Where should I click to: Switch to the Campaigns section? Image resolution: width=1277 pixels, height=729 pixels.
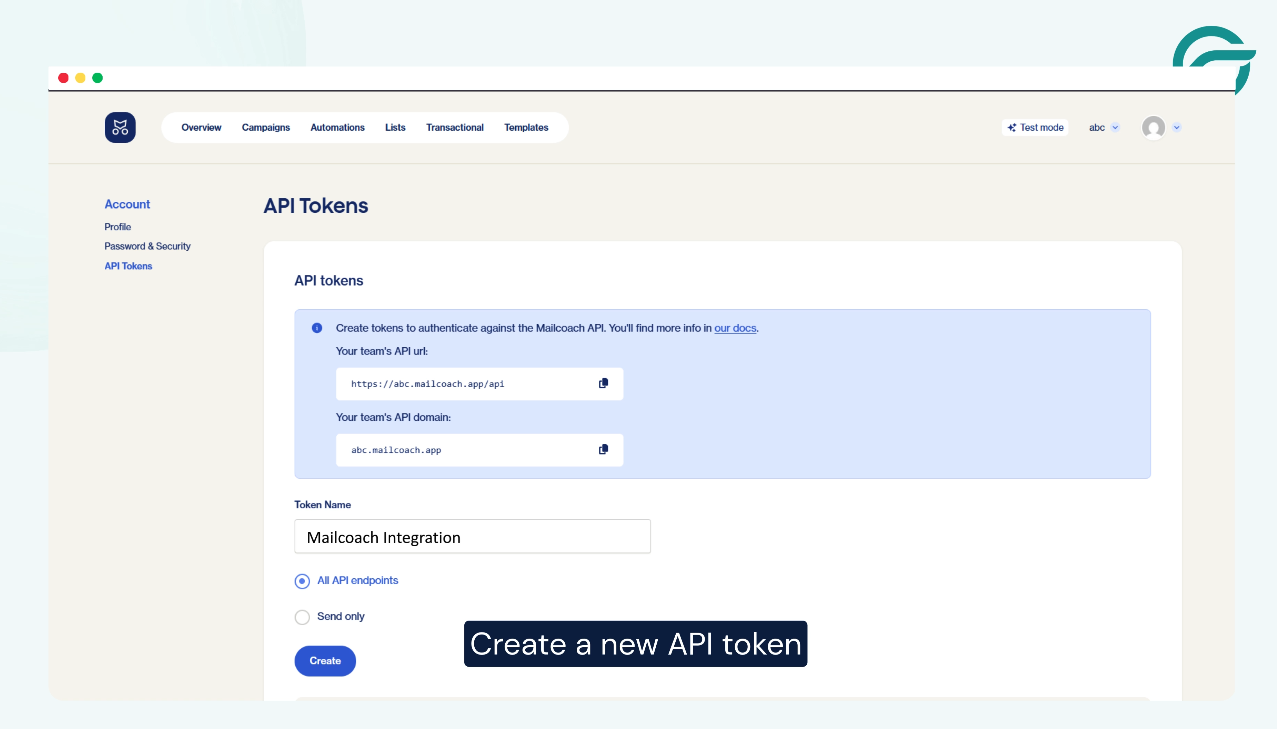265,127
